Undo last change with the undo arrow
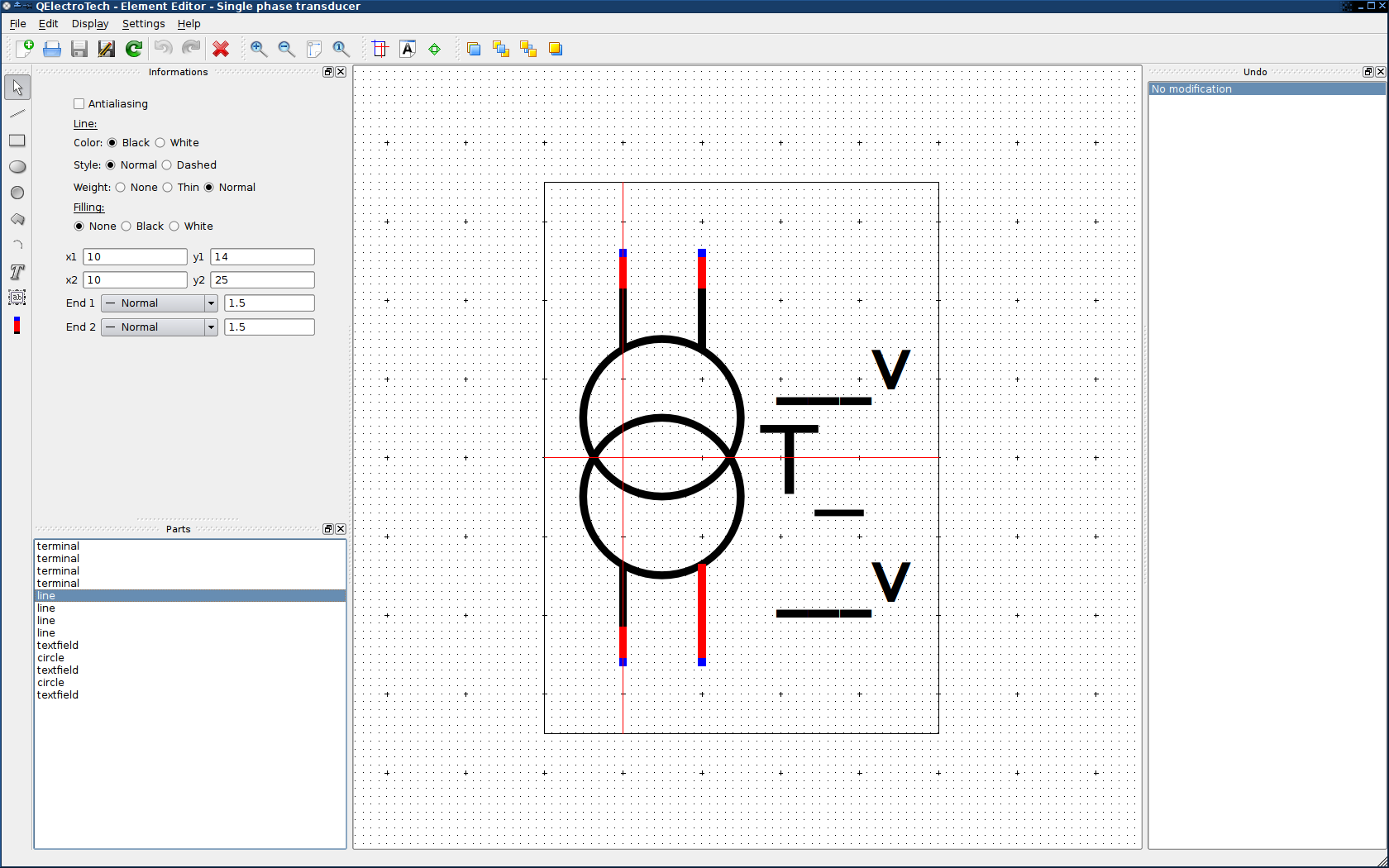1389x868 pixels. [163, 49]
